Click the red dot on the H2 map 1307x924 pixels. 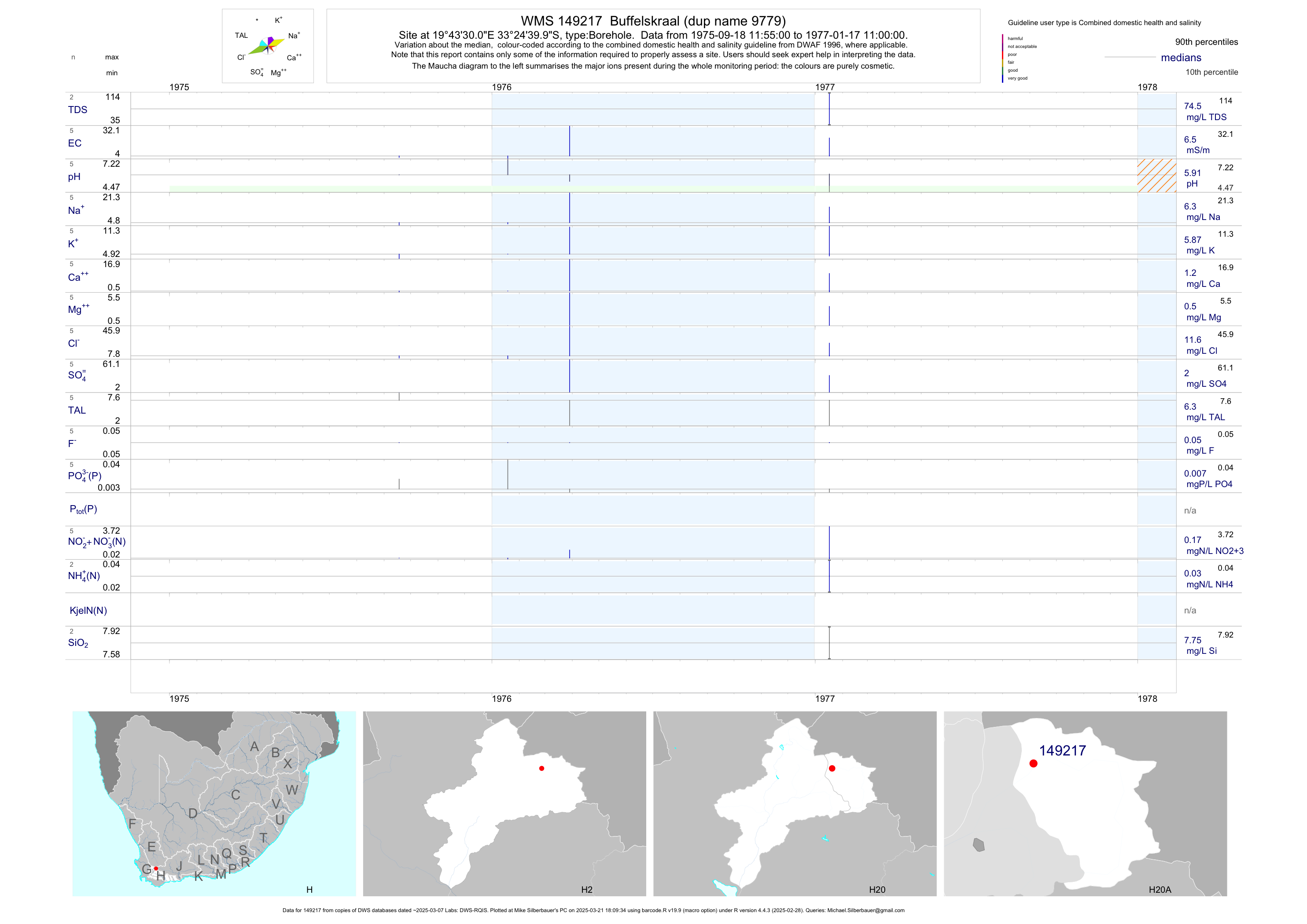click(541, 768)
